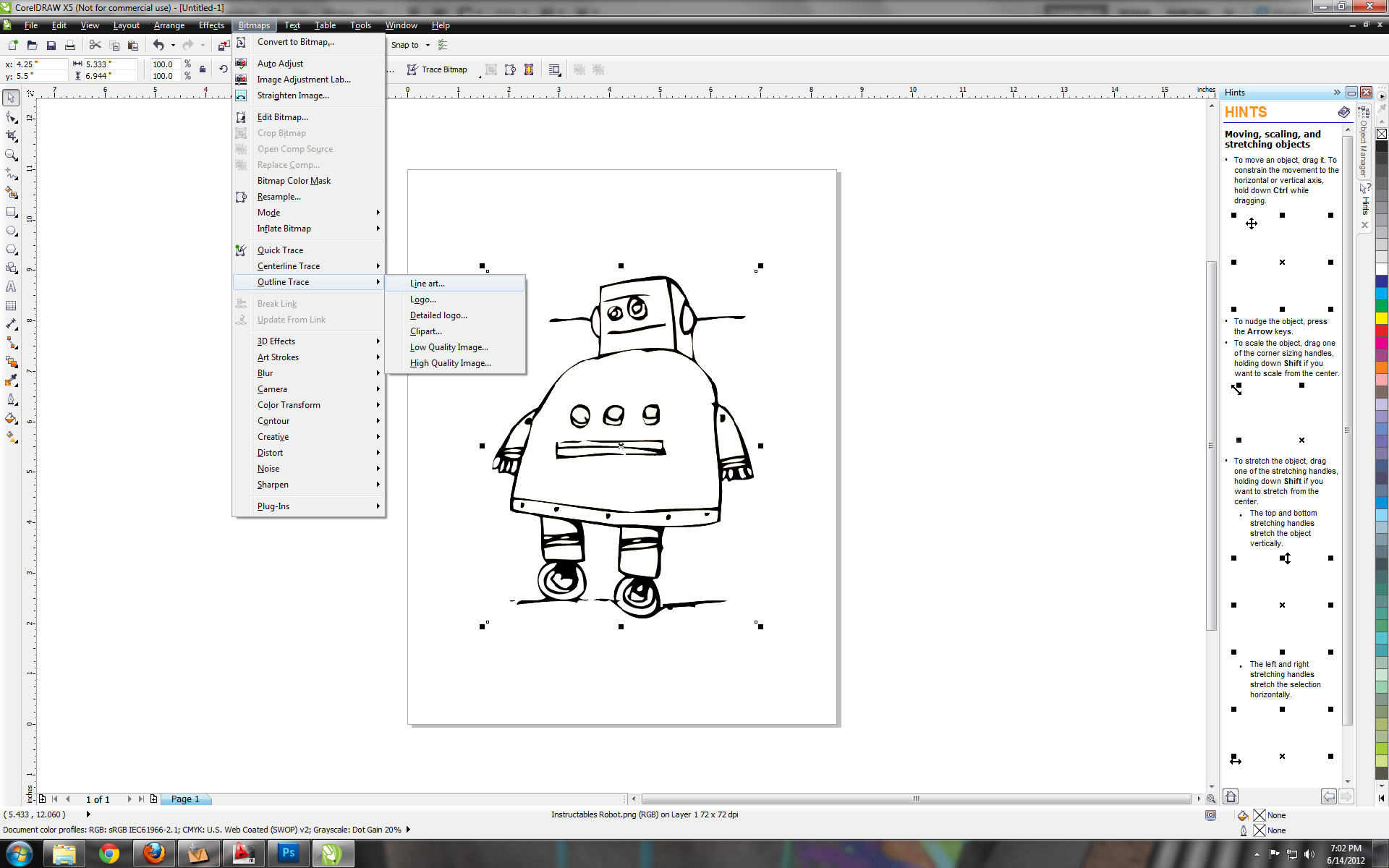This screenshot has width=1389, height=868.
Task: Select the Zoom tool in the toolbox
Action: [11, 154]
